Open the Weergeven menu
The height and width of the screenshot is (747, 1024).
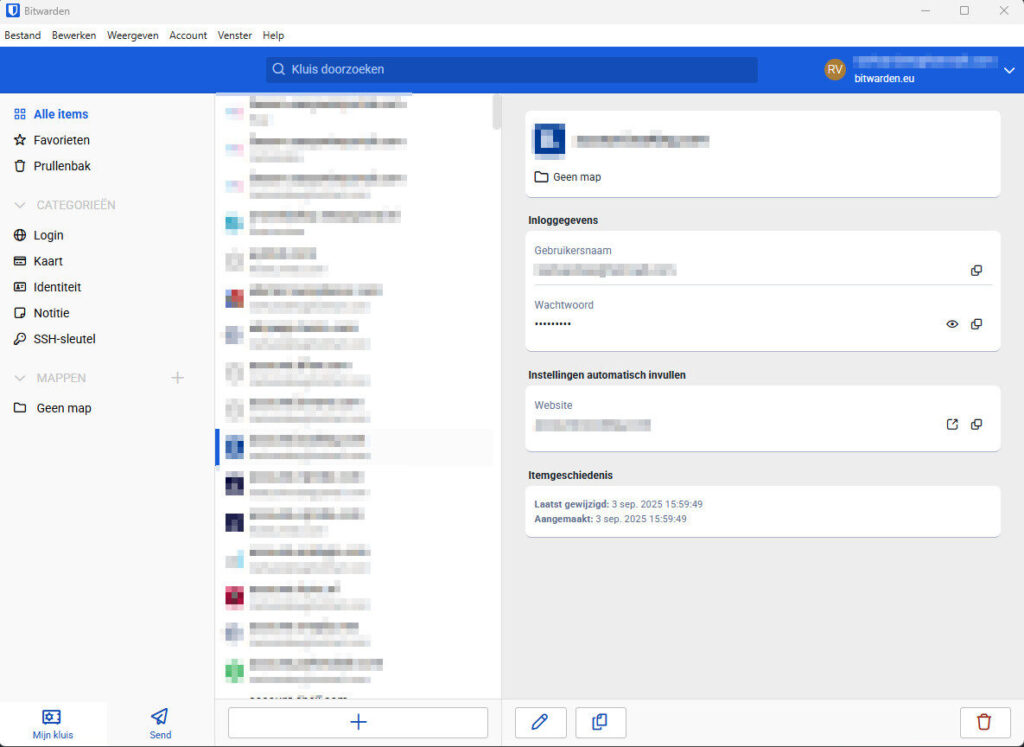(x=132, y=35)
